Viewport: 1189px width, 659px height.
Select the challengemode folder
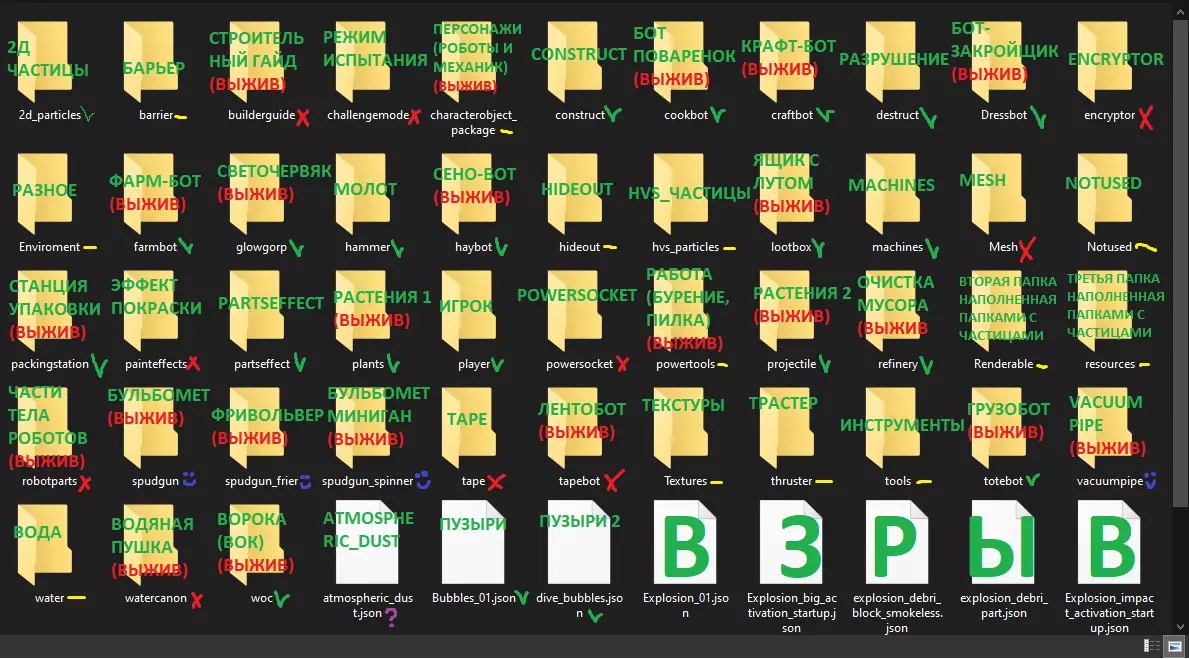tap(365, 62)
